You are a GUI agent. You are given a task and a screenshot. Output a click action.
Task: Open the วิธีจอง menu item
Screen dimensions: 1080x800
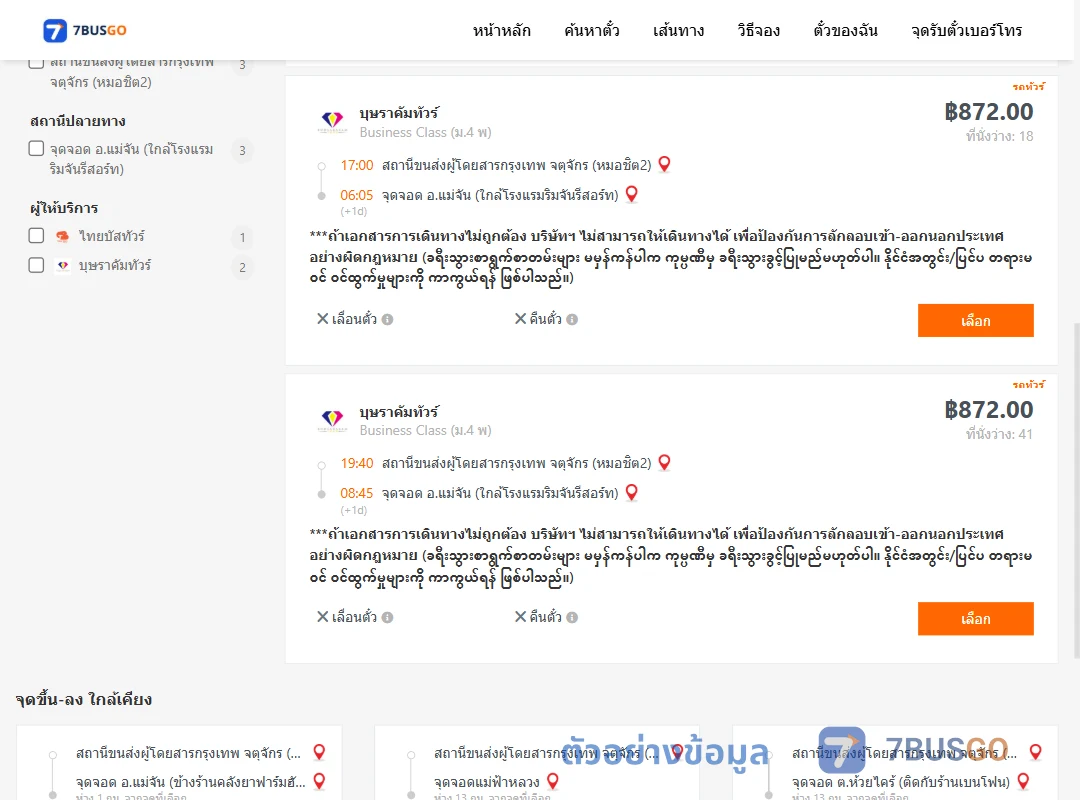point(758,30)
